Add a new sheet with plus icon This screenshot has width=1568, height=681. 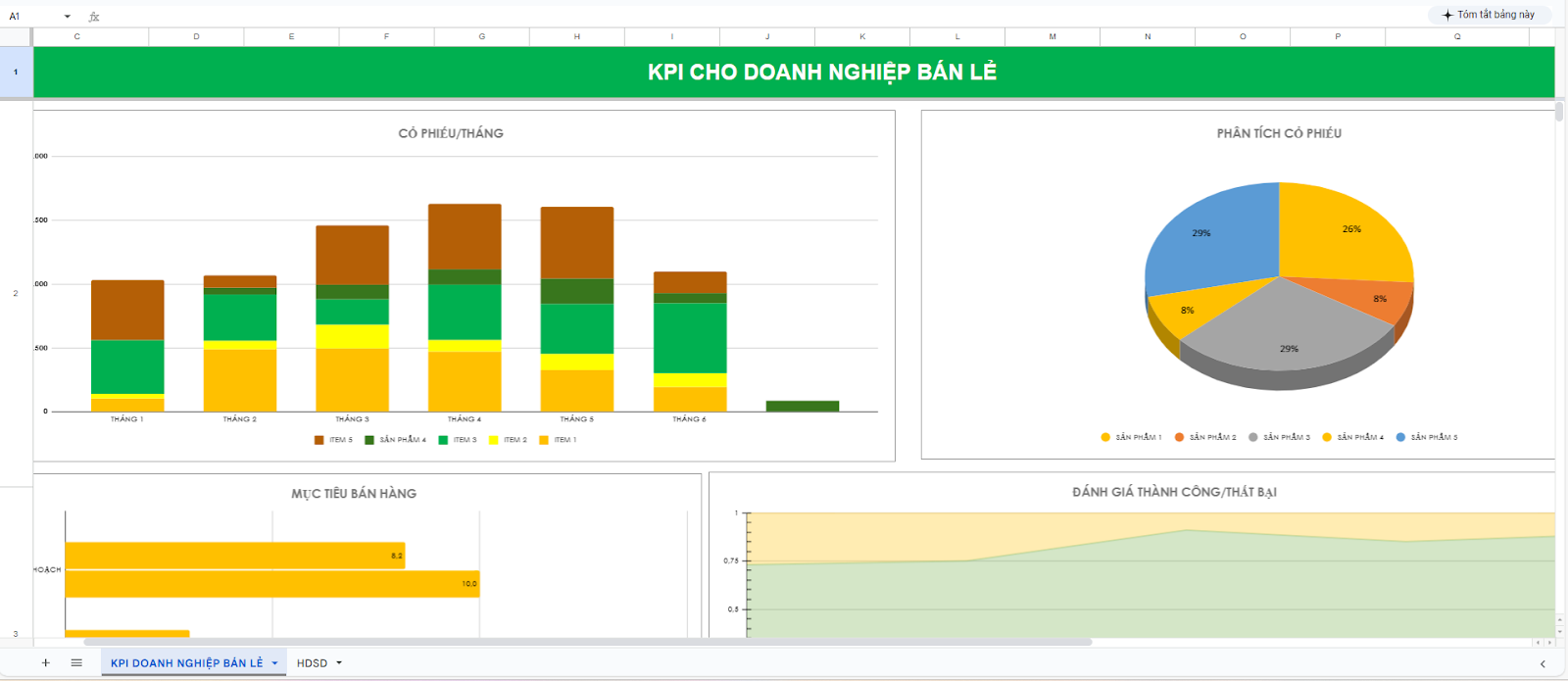click(x=45, y=663)
